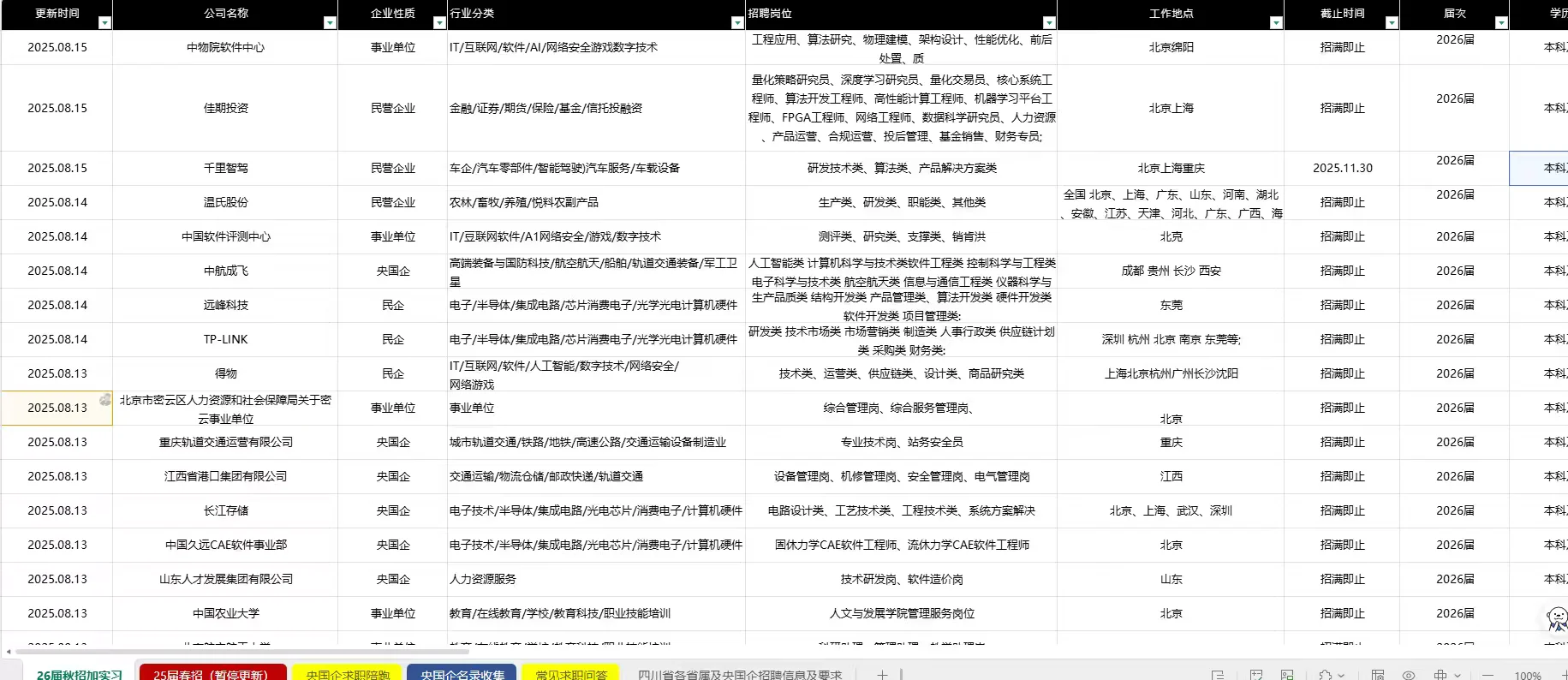1568x680 pixels.
Task: Select the 远峰科技 company cell
Action: pyautogui.click(x=226, y=306)
